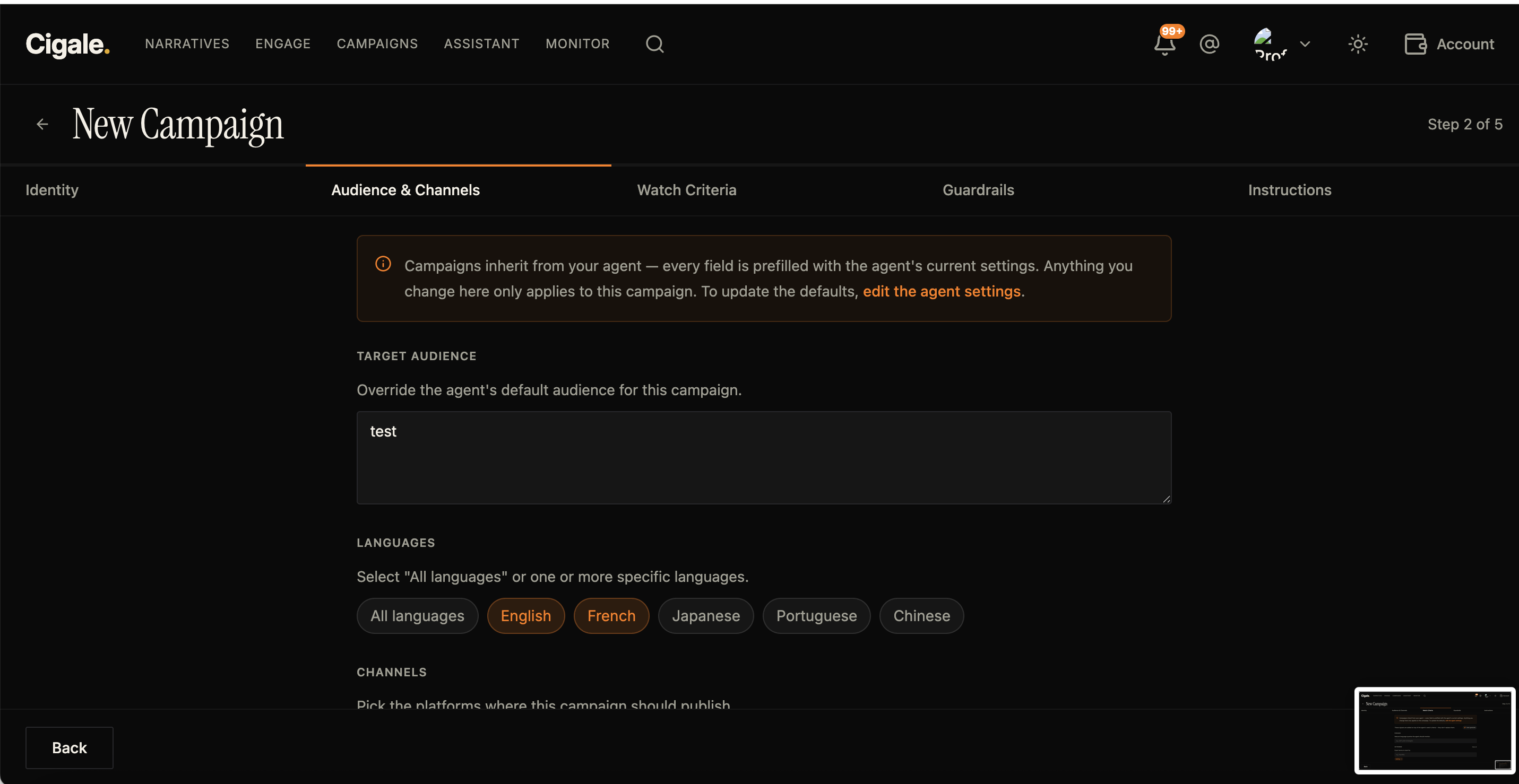Viewport: 1519px width, 784px height.
Task: Click the info icon in the notice banner
Action: pyautogui.click(x=383, y=264)
